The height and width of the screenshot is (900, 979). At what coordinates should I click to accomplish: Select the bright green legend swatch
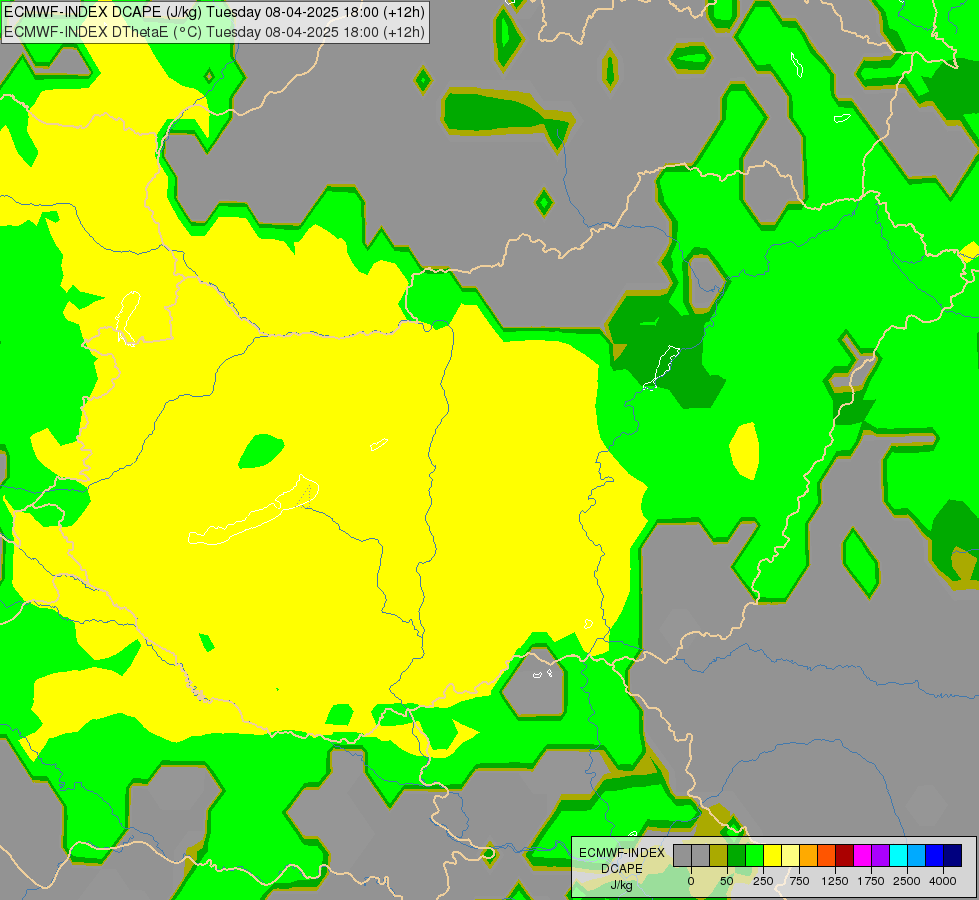point(755,855)
